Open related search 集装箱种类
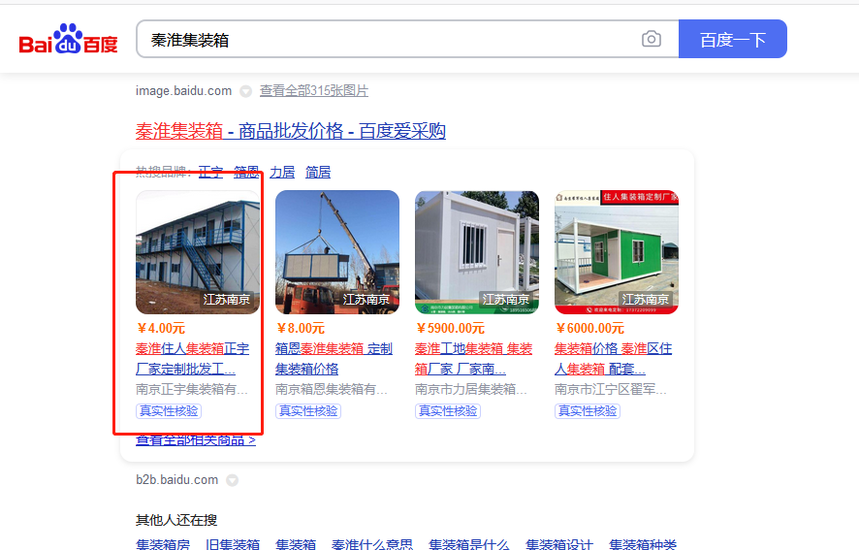 [x=643, y=544]
